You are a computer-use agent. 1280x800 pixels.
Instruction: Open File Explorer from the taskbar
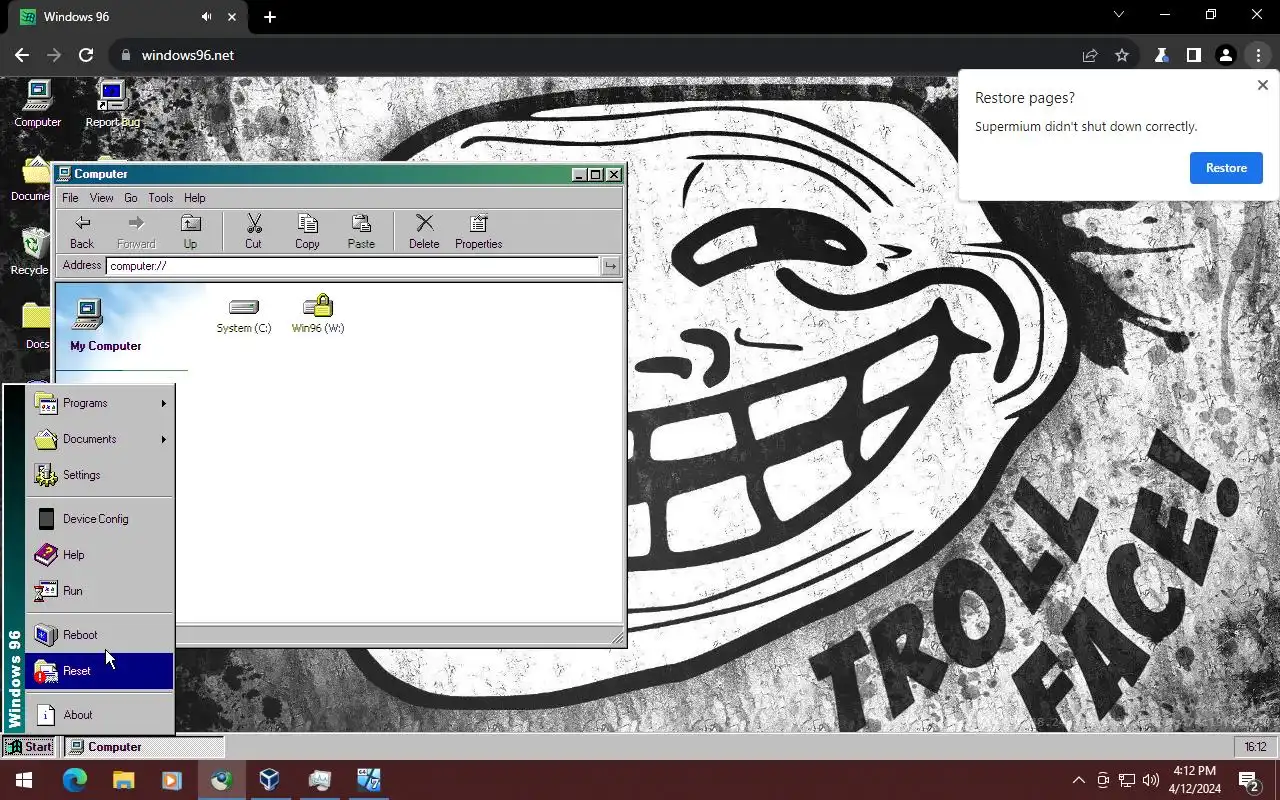point(123,780)
